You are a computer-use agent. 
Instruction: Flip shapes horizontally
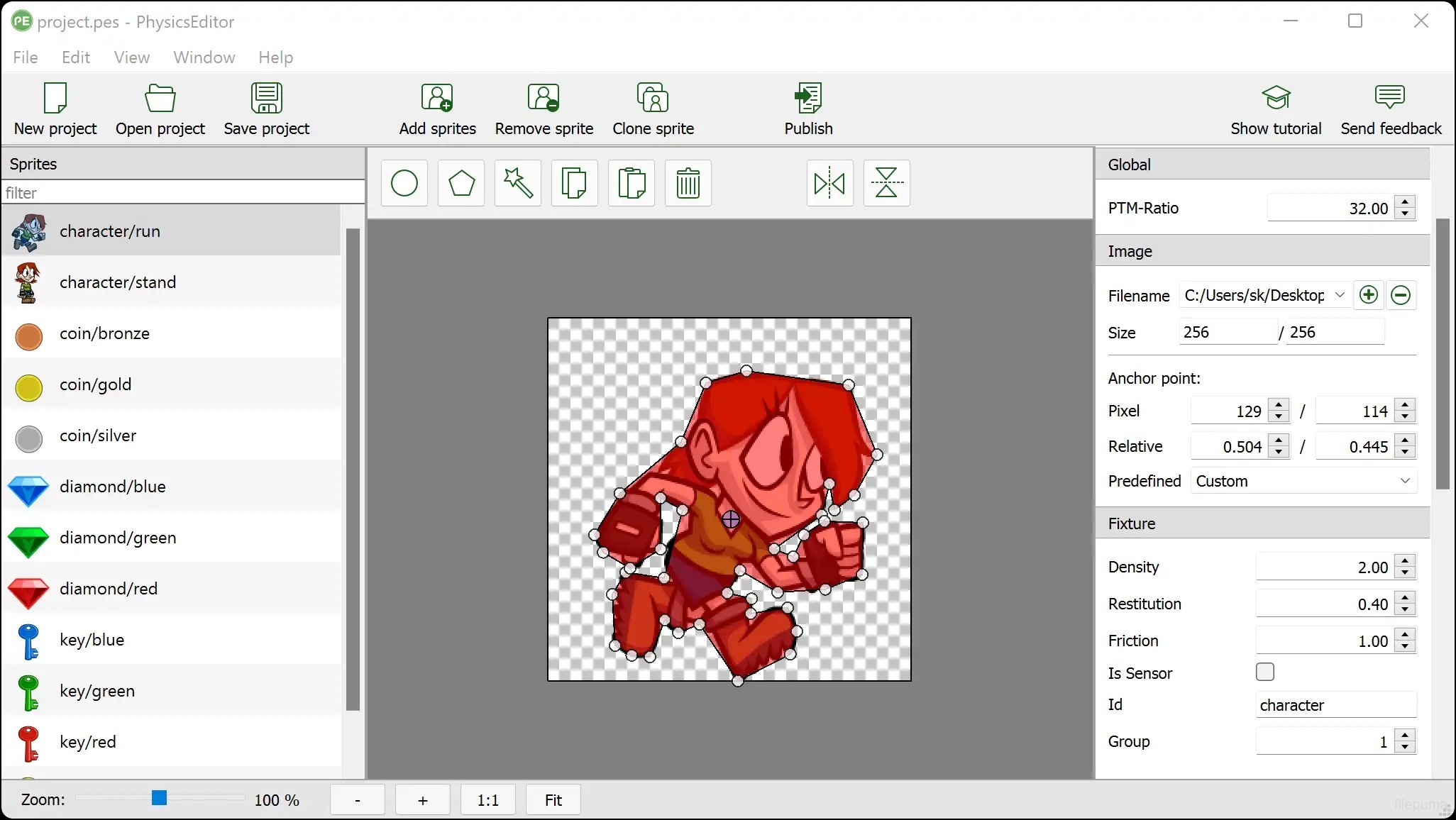click(x=829, y=184)
